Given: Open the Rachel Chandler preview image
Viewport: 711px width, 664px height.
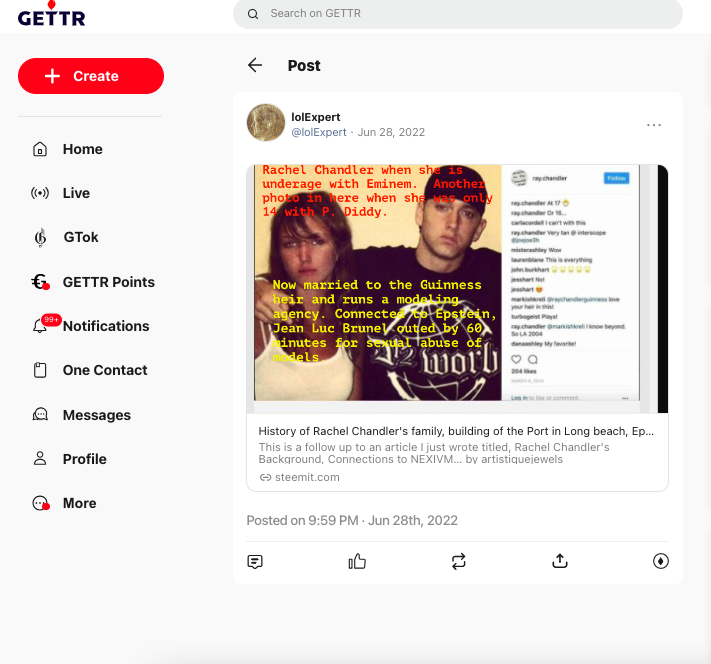Looking at the screenshot, I should click(x=457, y=289).
